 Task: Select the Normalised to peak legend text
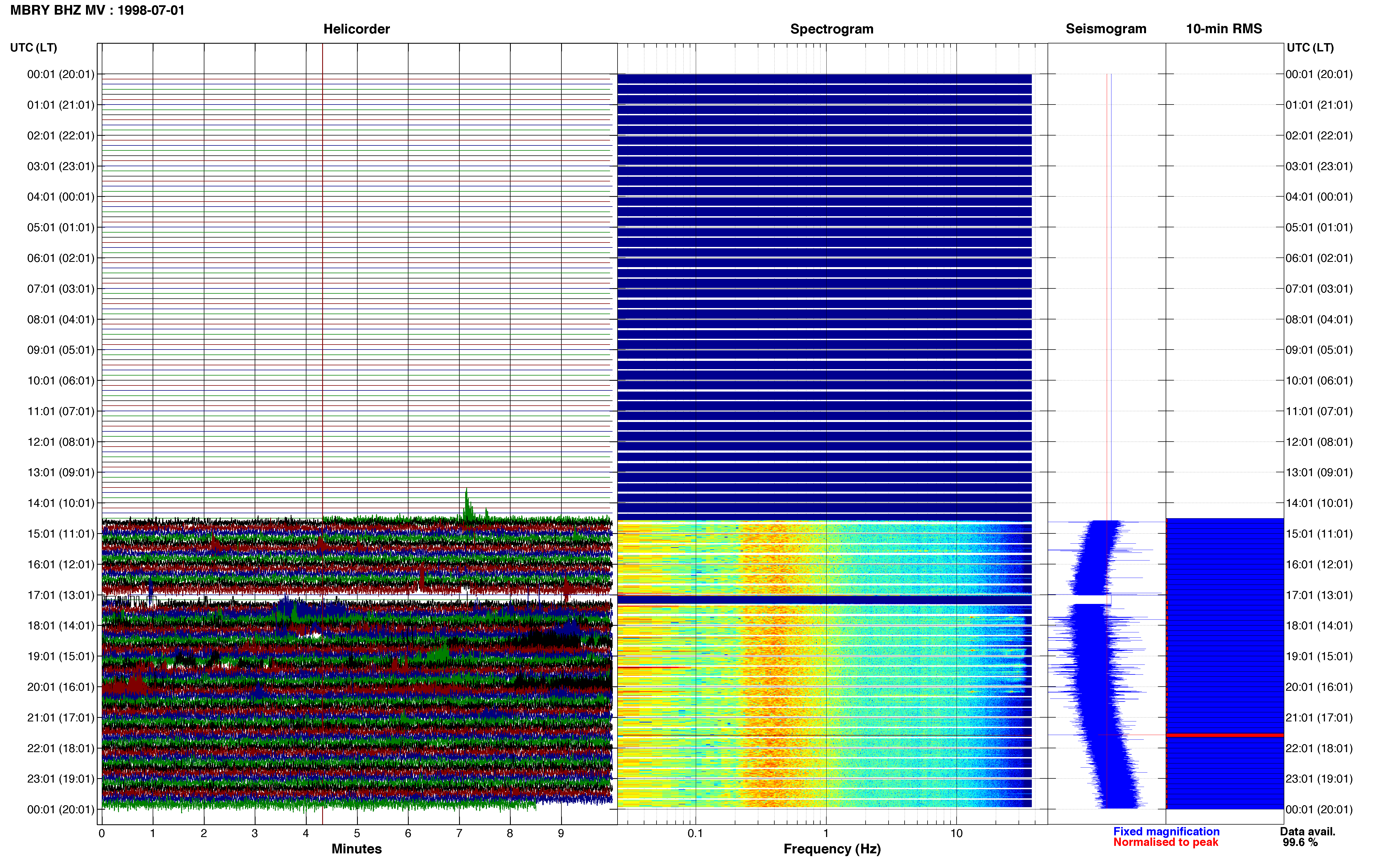coord(1165,842)
